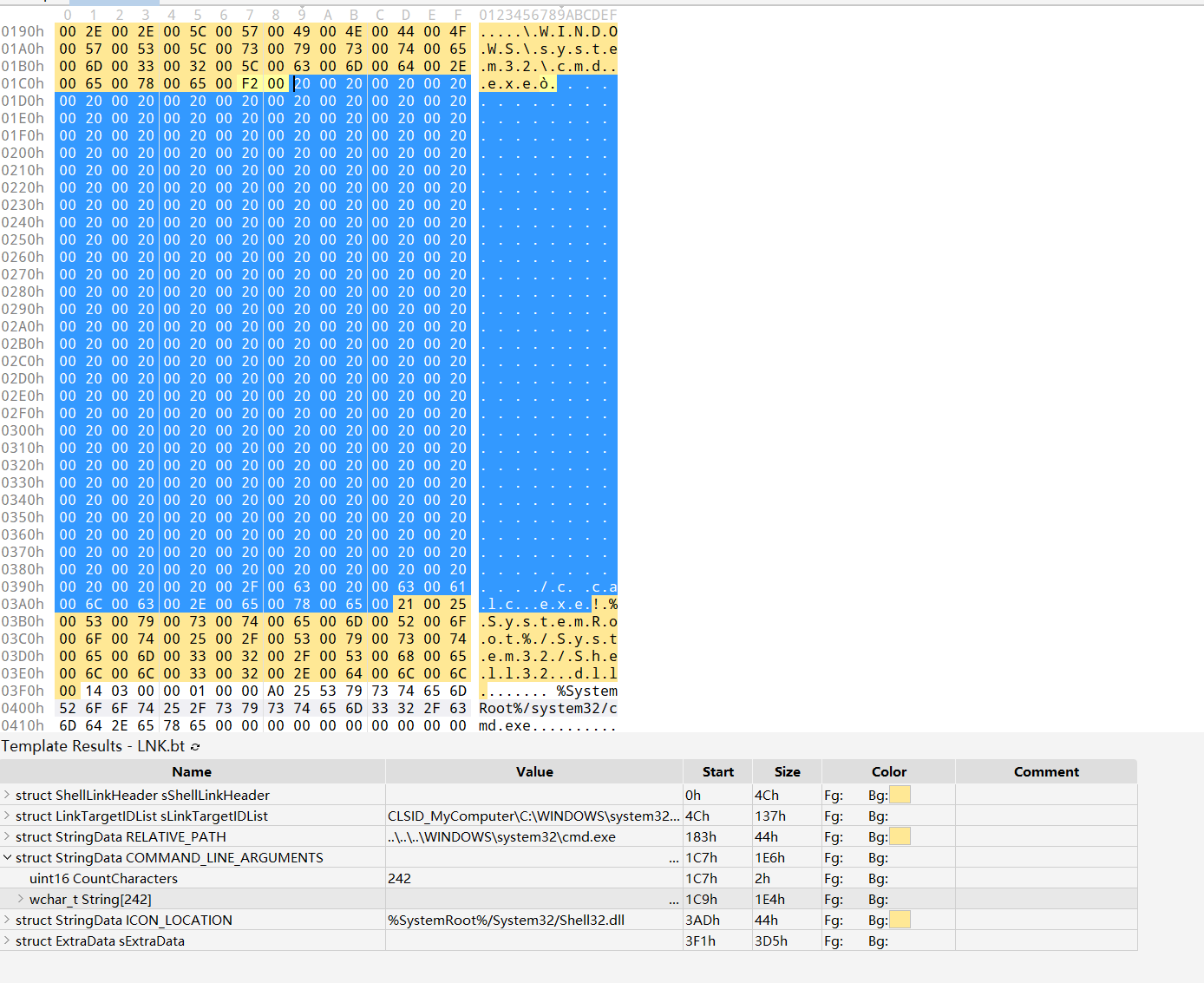Click the Fg cell of sExtraData row
1204x983 pixels.
(834, 940)
